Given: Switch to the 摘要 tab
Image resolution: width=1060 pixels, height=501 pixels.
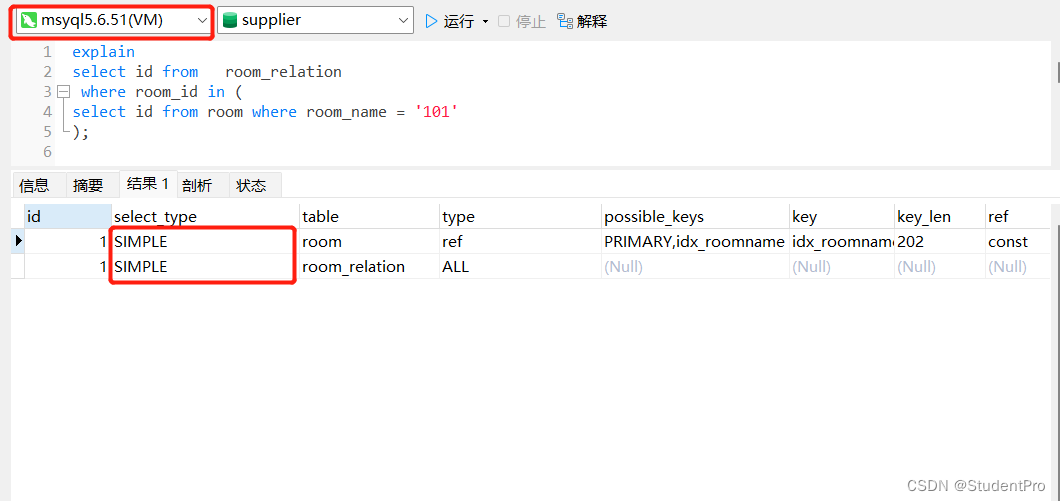Looking at the screenshot, I should (x=89, y=185).
